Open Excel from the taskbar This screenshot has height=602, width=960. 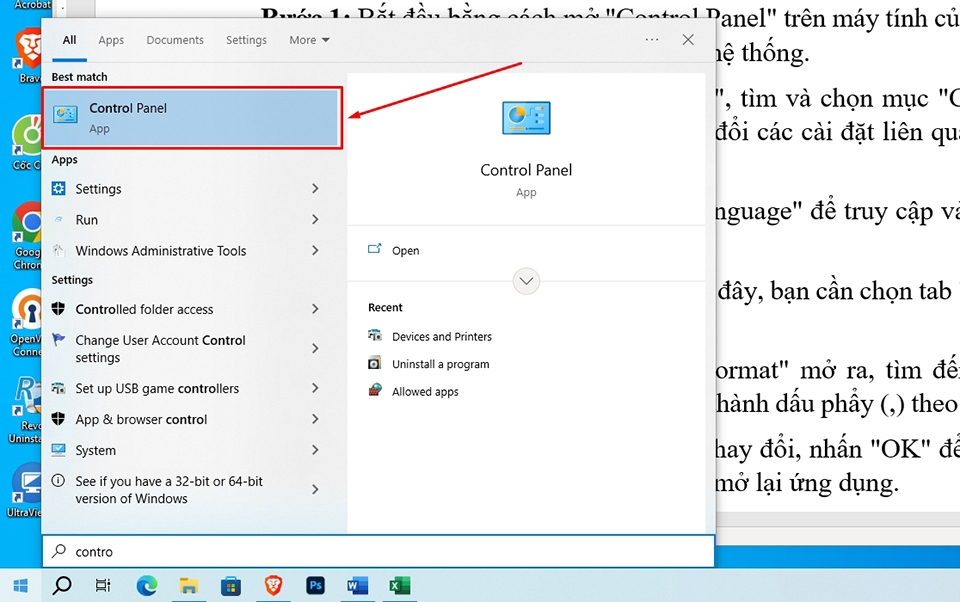[399, 586]
